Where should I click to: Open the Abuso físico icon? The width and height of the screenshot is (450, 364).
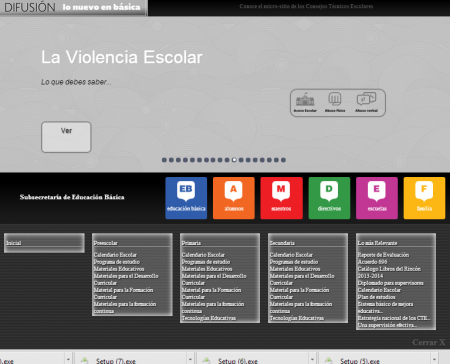(335, 102)
